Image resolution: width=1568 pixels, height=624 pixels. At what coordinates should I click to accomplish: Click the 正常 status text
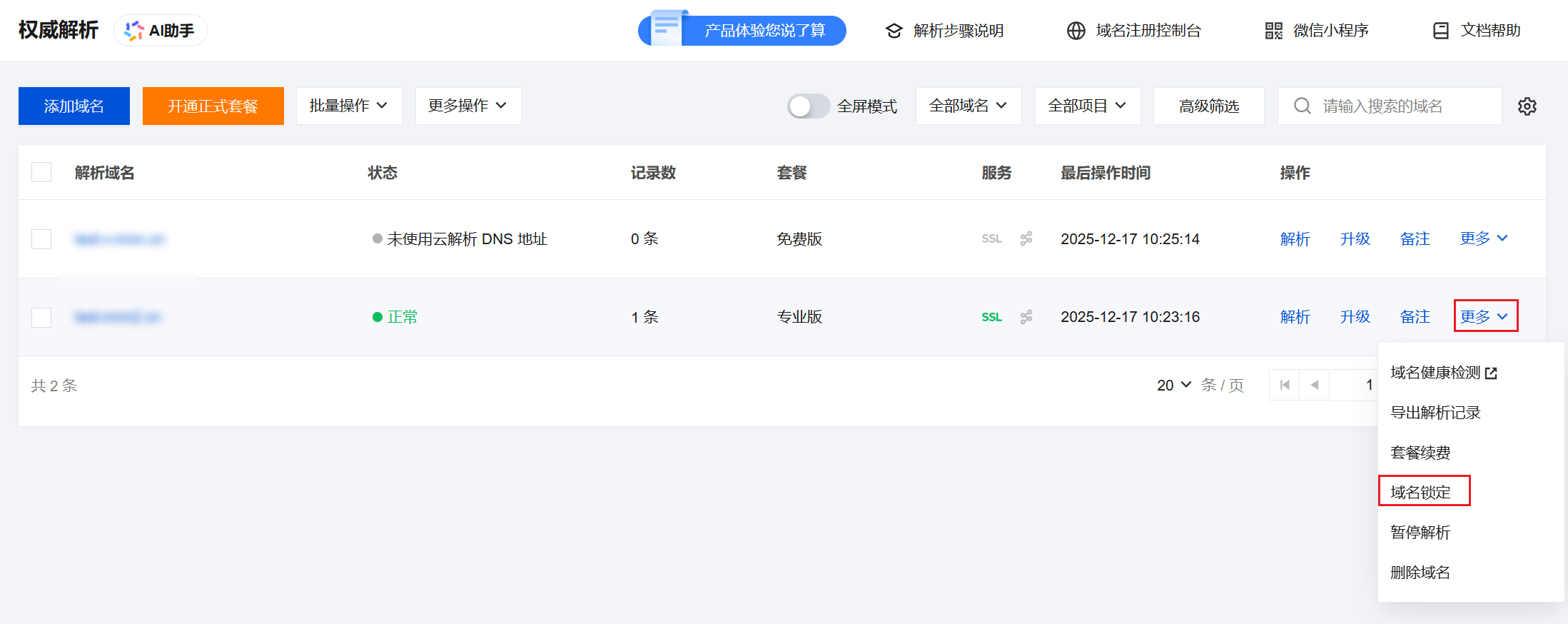[x=403, y=317]
